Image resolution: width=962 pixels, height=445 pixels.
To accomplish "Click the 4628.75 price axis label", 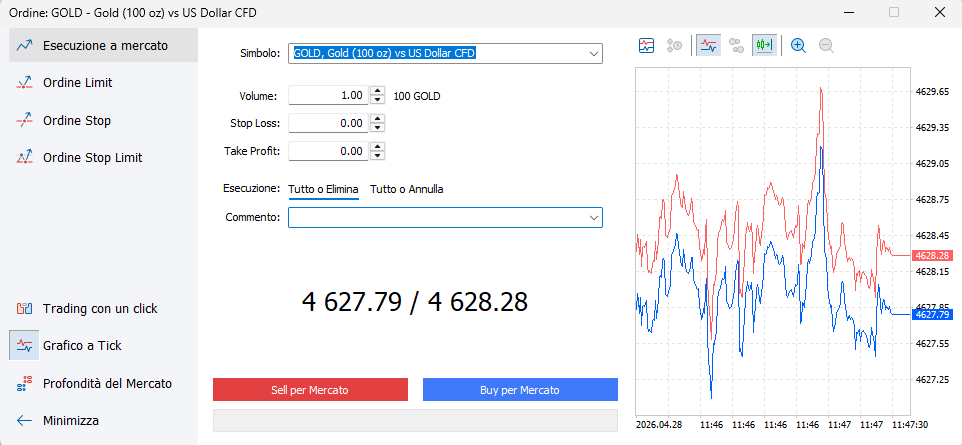I will coord(933,199).
